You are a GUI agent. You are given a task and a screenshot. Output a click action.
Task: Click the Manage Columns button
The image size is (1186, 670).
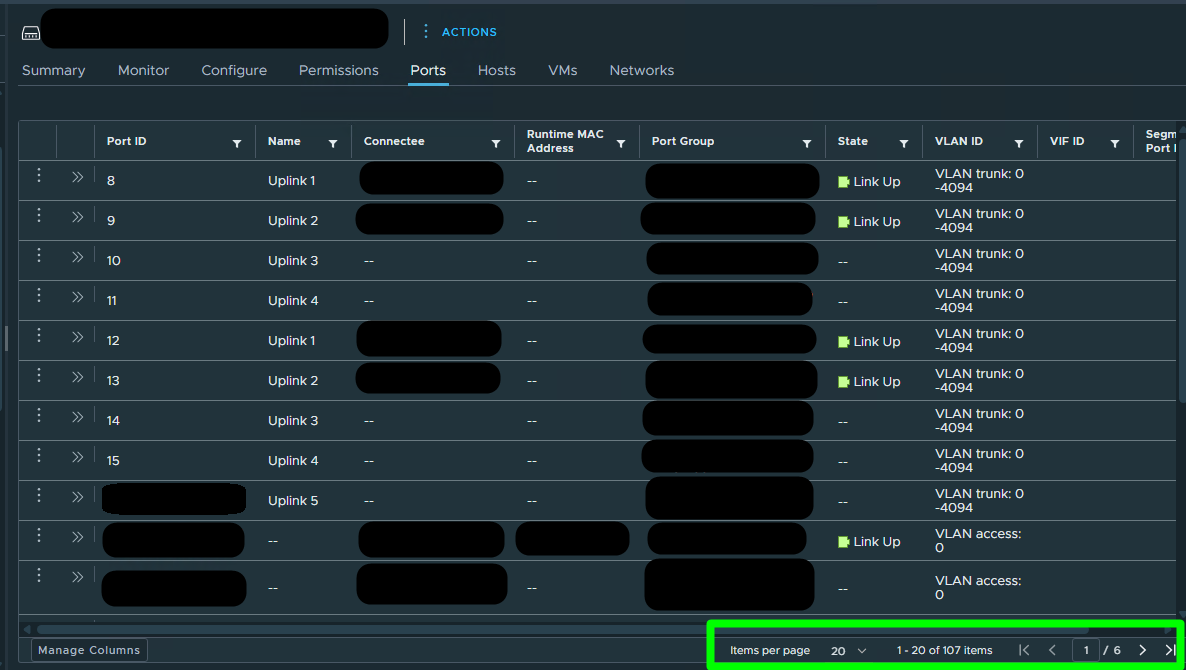(x=89, y=650)
